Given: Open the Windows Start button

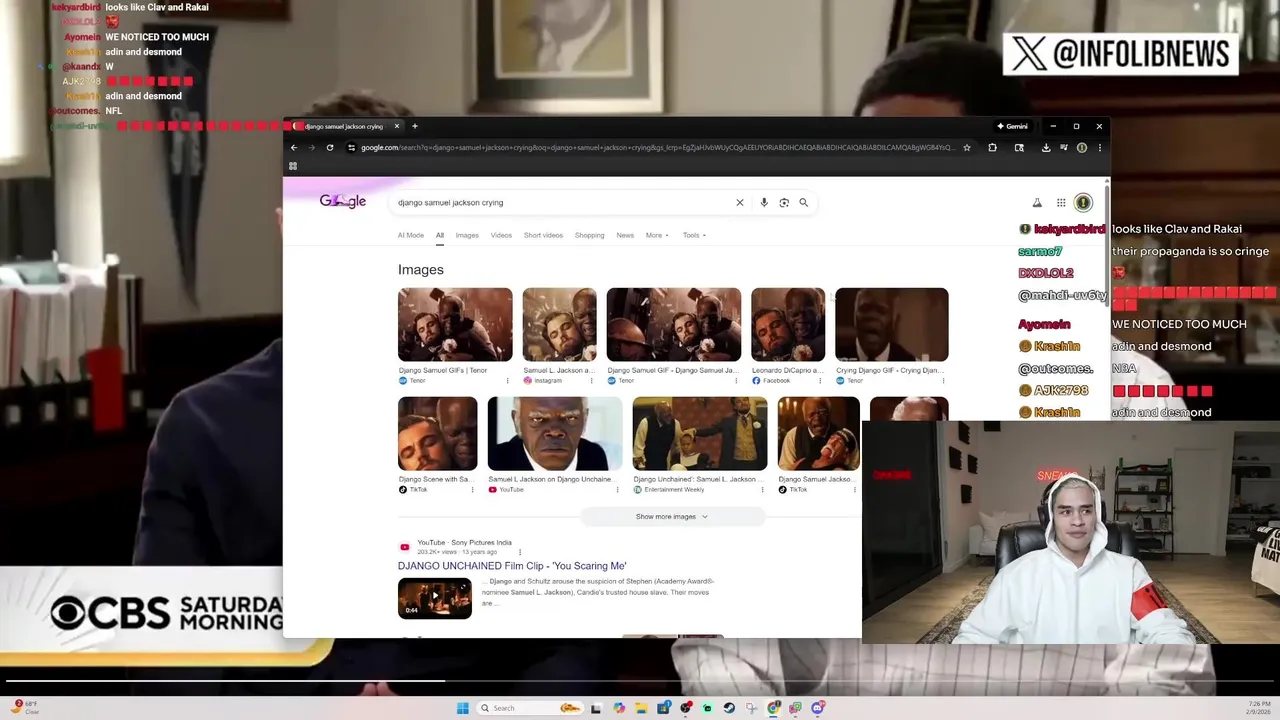Looking at the screenshot, I should point(462,708).
